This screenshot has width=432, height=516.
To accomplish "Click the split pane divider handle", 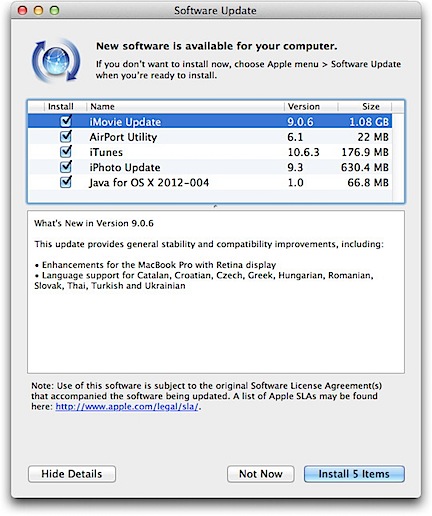I will coord(215,207).
